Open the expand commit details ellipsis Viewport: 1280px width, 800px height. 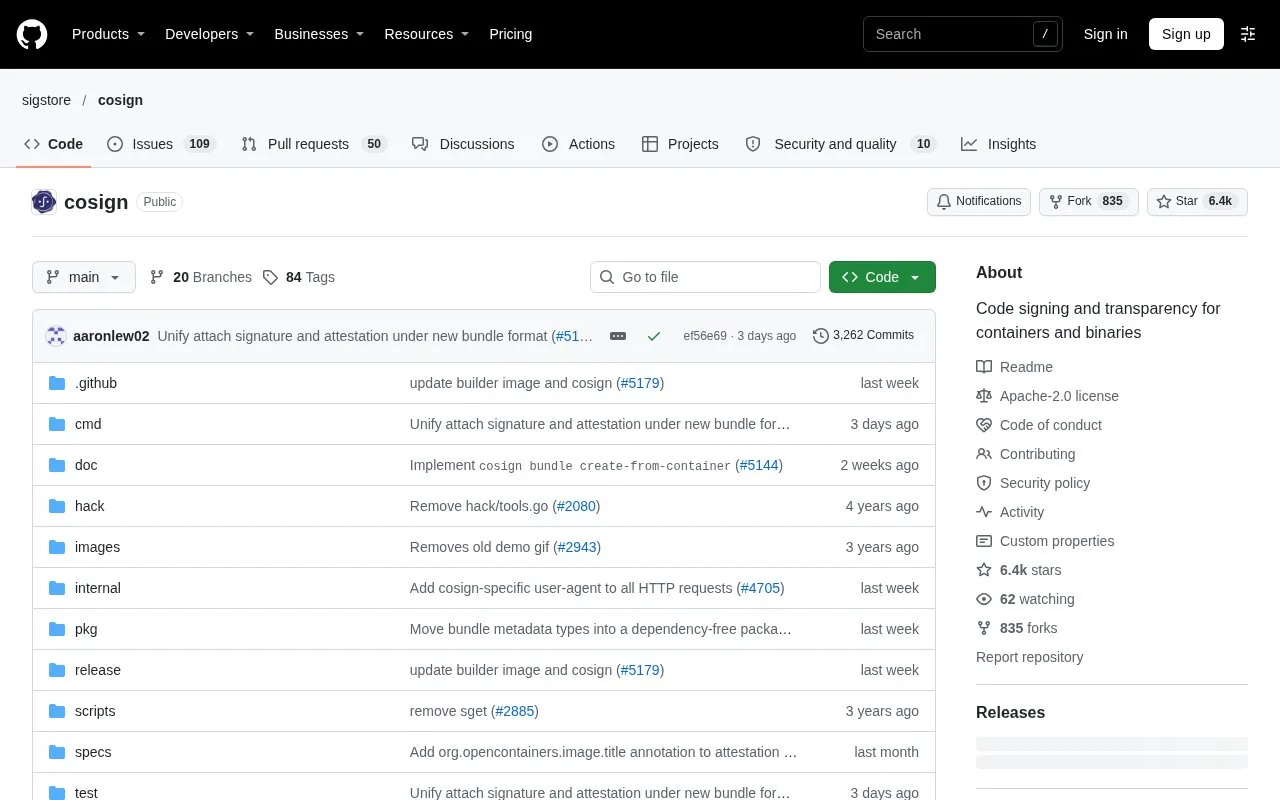[x=618, y=336]
